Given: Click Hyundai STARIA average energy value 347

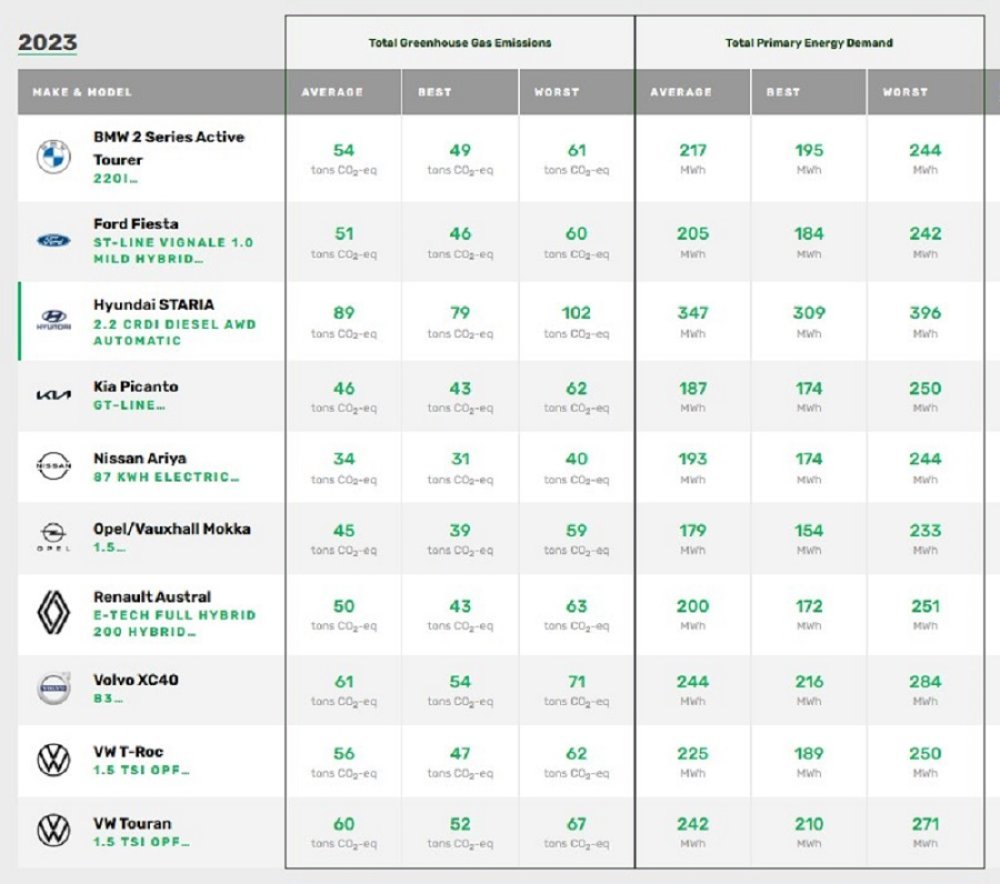Looking at the screenshot, I should point(693,313).
